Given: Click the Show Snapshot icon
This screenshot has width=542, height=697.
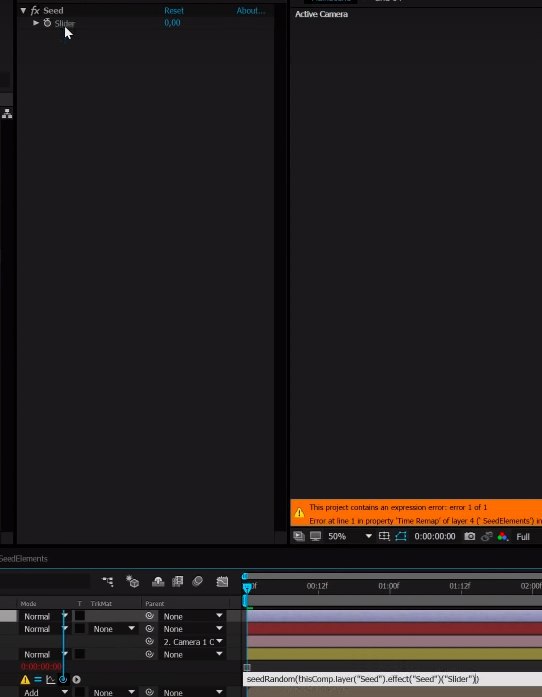Looking at the screenshot, I should (486, 536).
